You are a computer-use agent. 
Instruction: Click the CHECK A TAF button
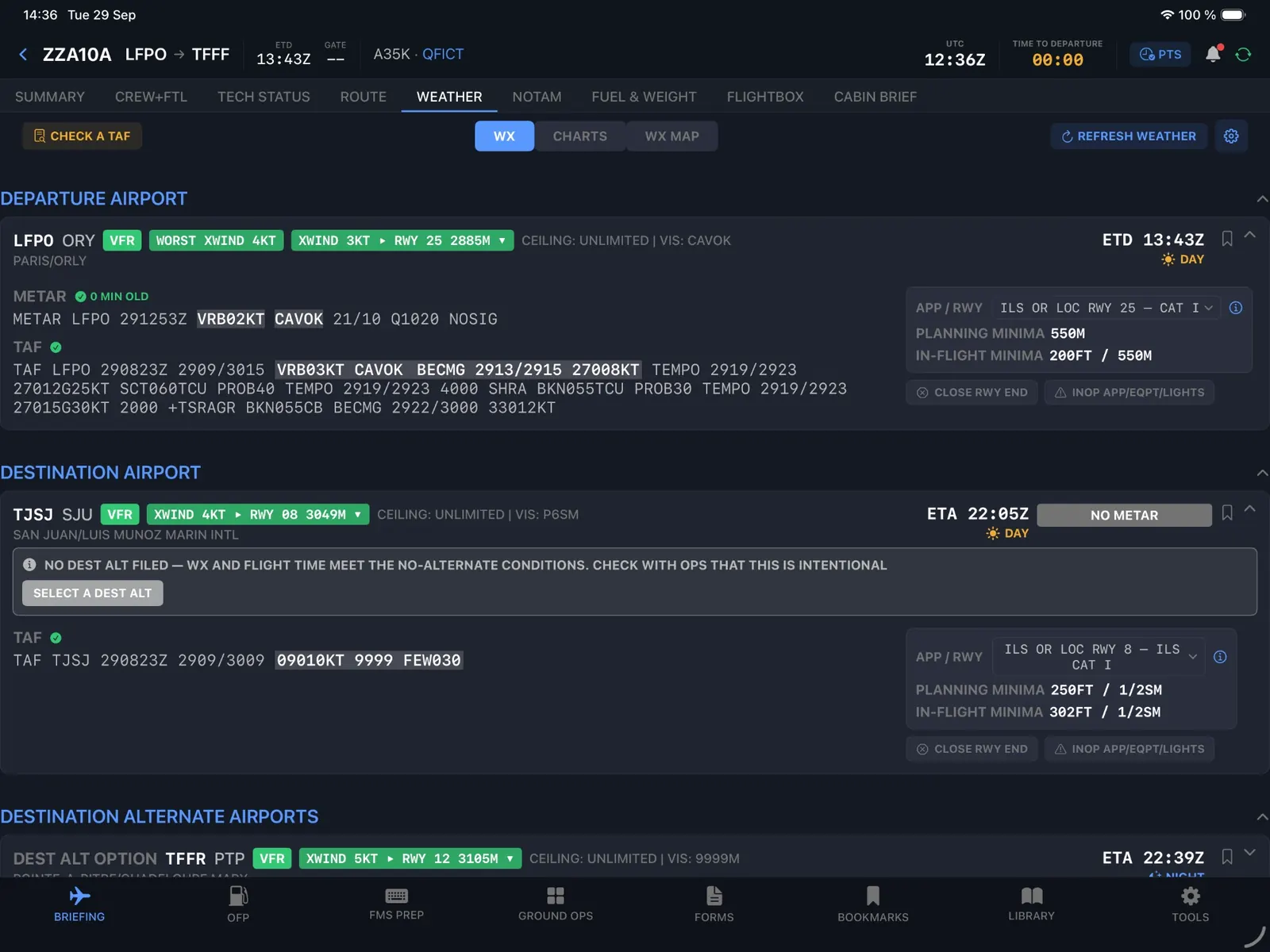pos(83,136)
